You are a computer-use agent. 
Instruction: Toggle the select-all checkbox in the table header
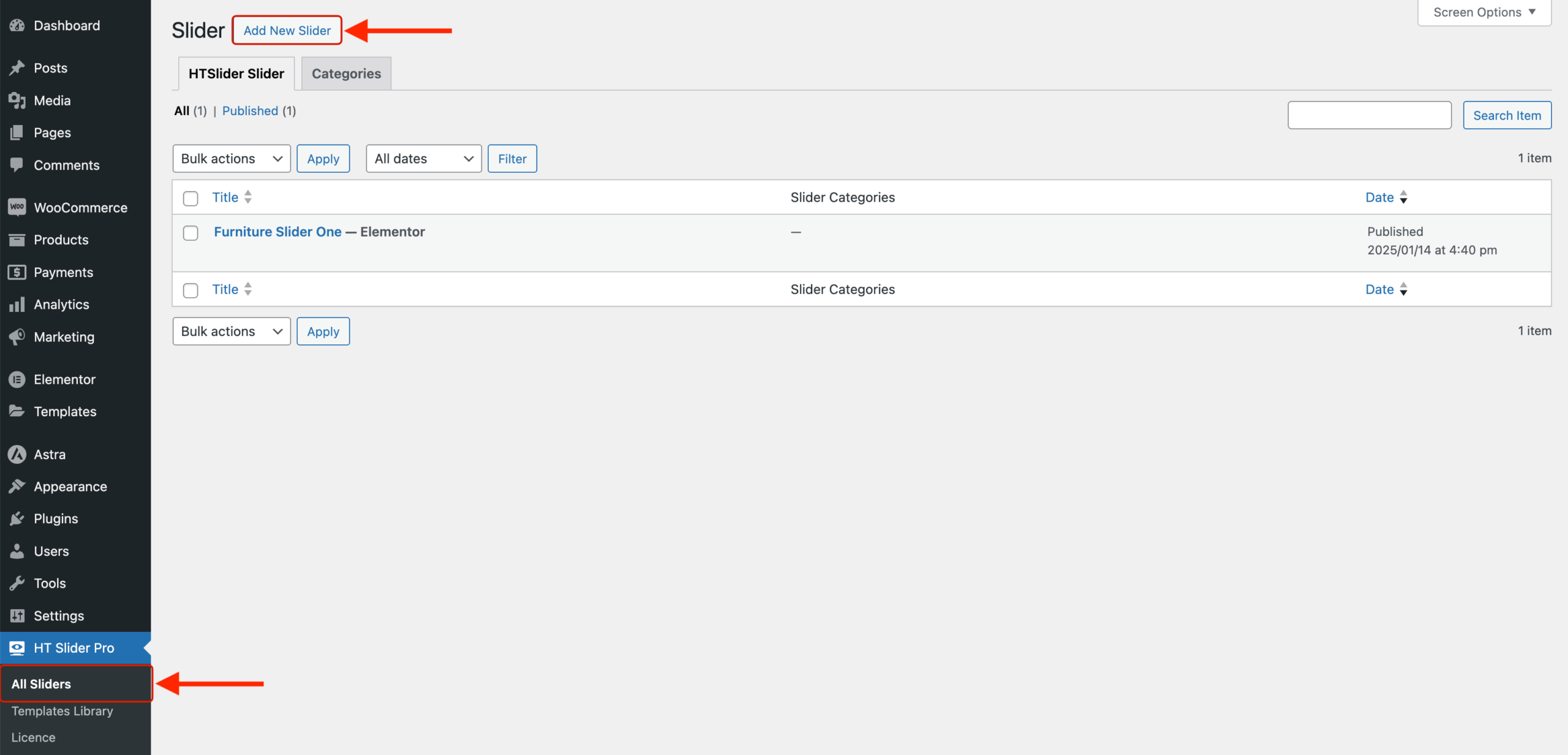(x=190, y=198)
